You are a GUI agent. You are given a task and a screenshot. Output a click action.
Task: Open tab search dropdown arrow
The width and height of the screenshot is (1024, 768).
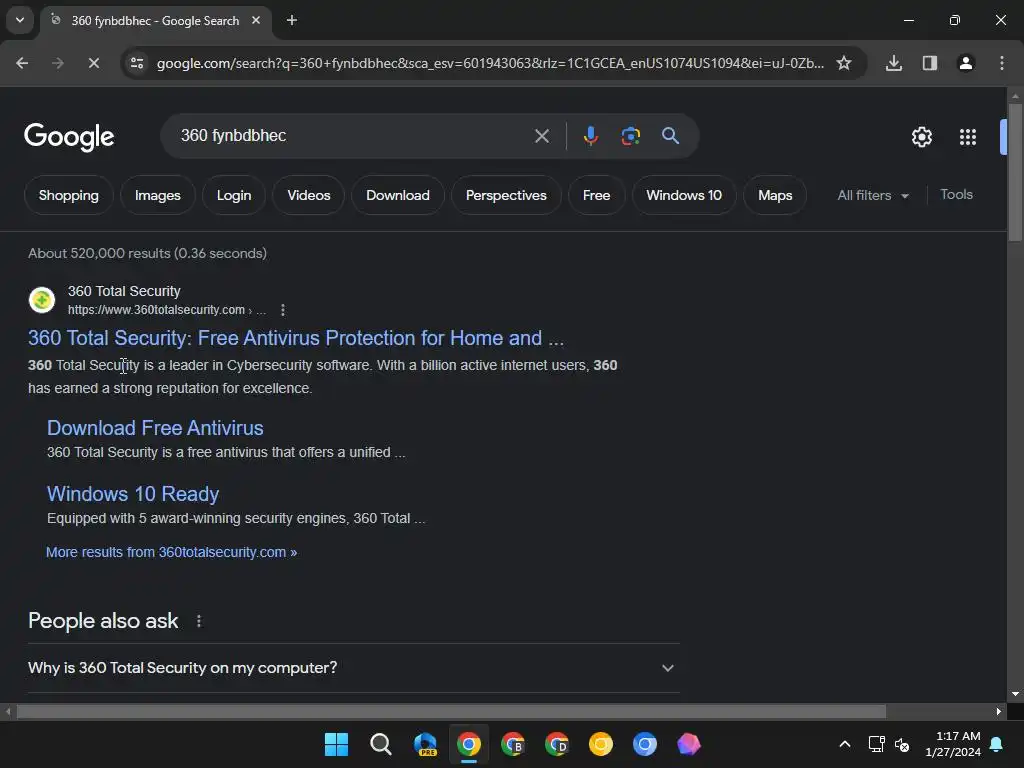pos(20,20)
